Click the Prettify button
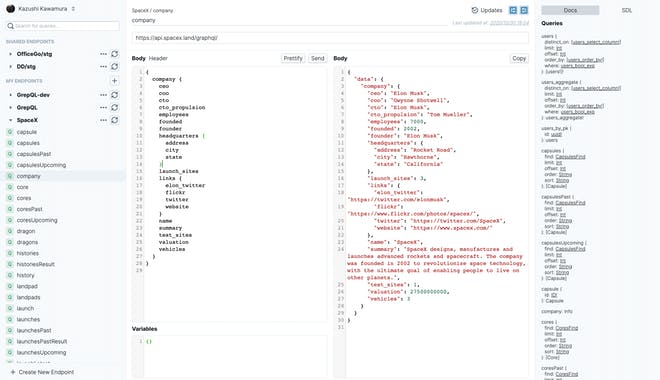Viewport: 660px width, 380px height. [293, 58]
